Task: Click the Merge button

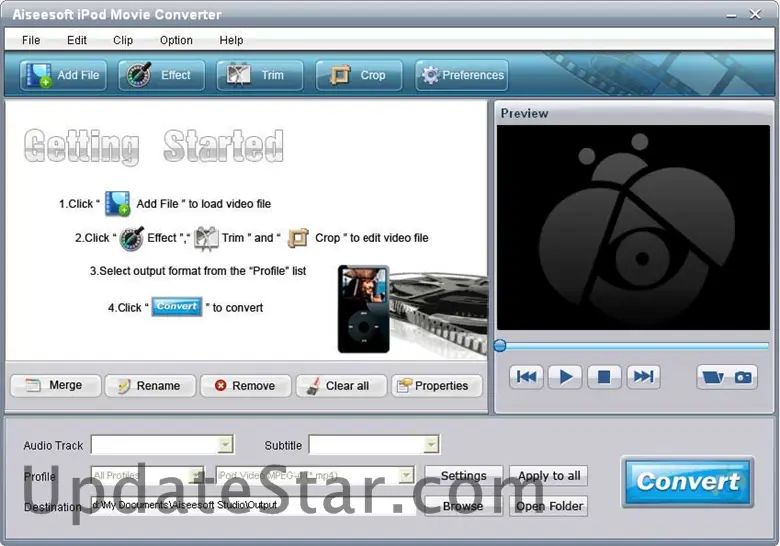Action: pyautogui.click(x=56, y=385)
